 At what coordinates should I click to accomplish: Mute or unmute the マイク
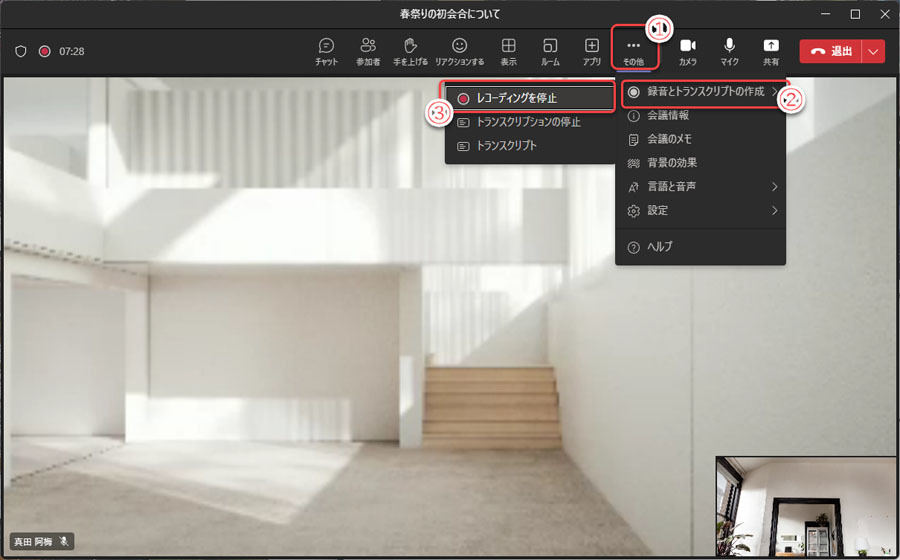click(x=730, y=52)
